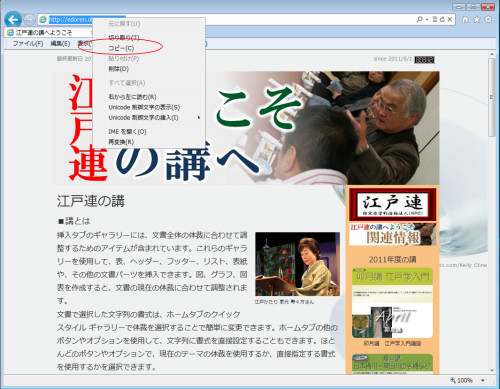The width and height of the screenshot is (500, 389).
Task: Go back with the blue Back arrow
Action: coord(13,20)
